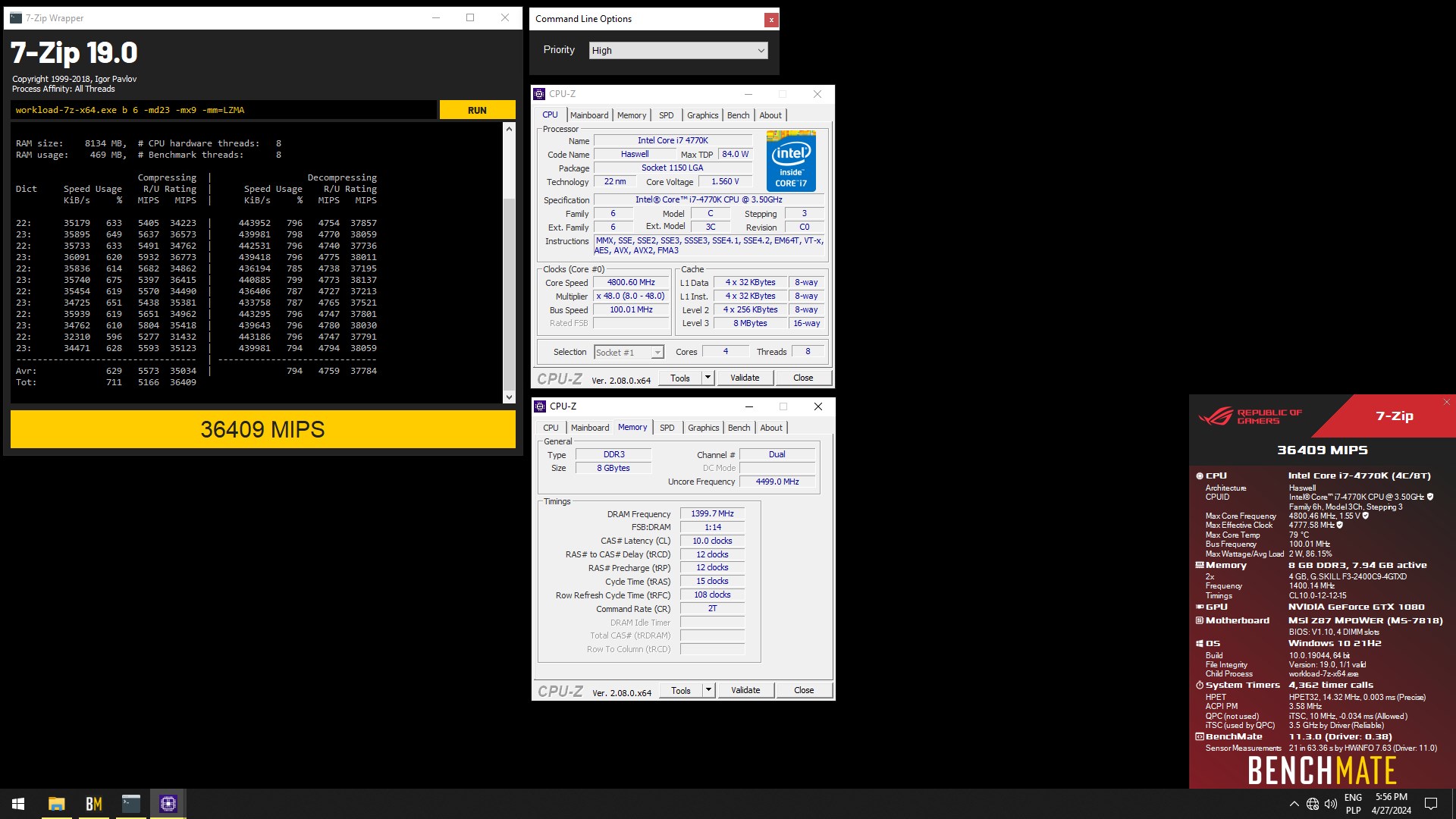The width and height of the screenshot is (1456, 819).
Task: Open Graphics tab in lower CPU-Z window
Action: 703,428
